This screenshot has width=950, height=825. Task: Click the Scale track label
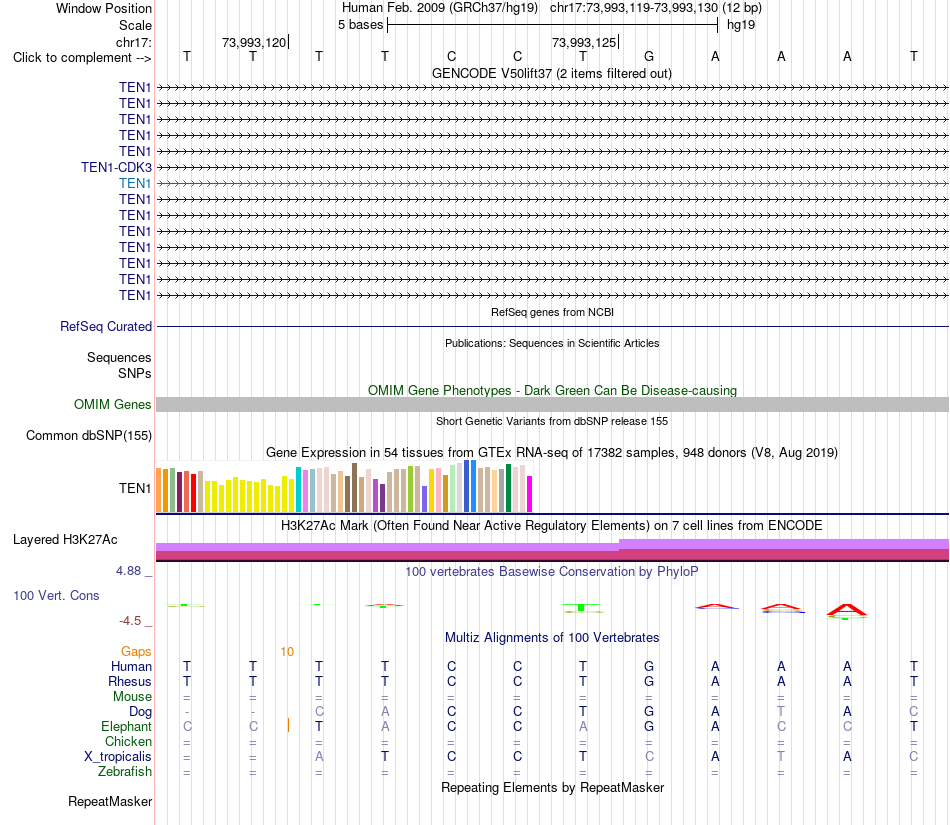tap(135, 25)
